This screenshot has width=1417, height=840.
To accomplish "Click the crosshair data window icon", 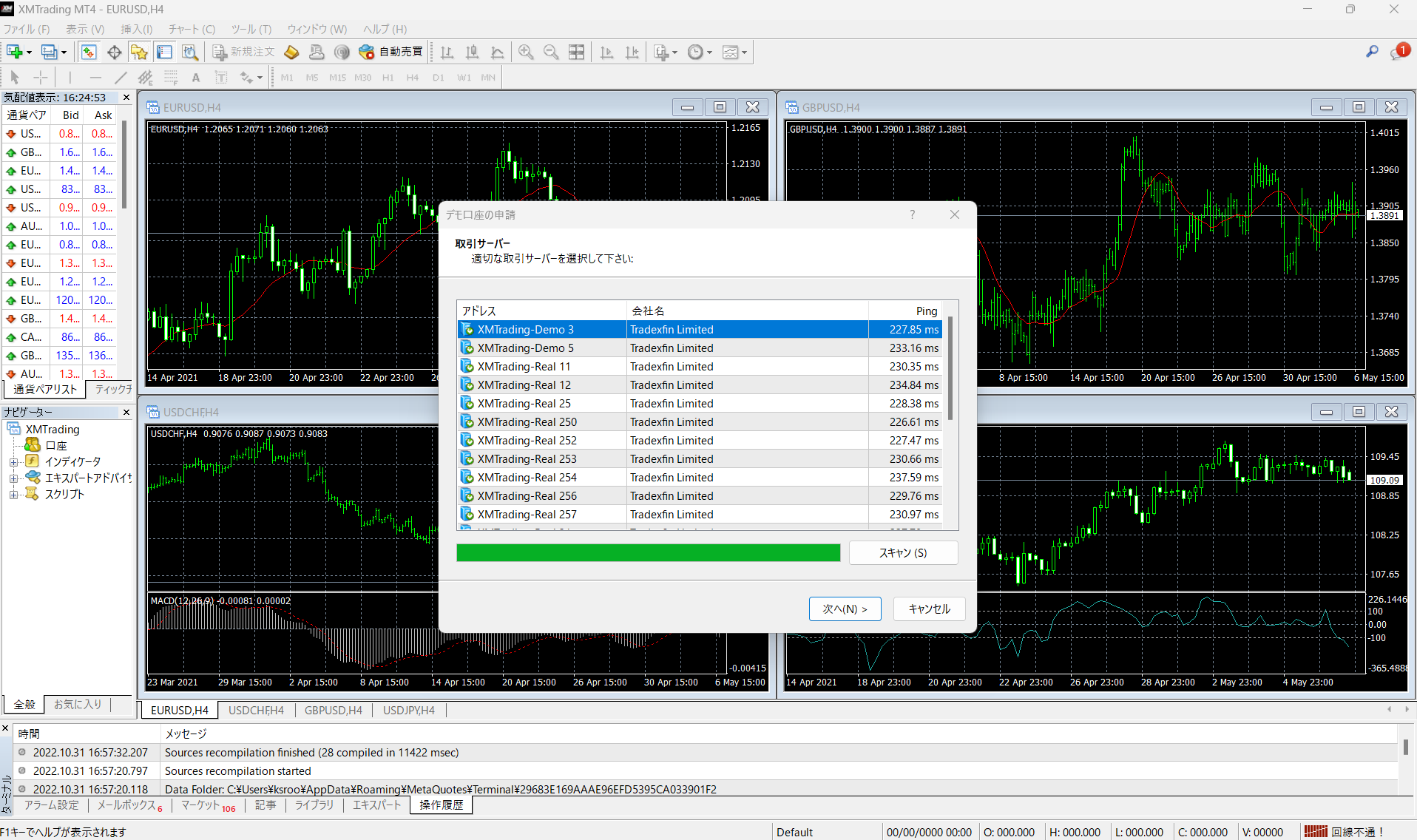I will (x=114, y=52).
